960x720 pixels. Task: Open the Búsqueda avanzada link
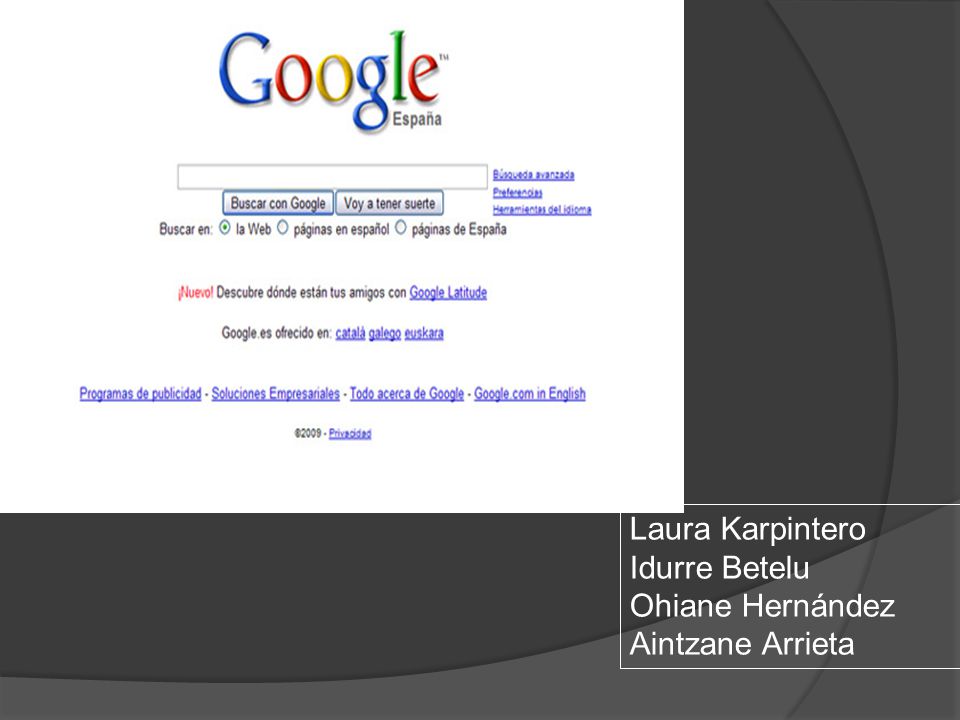tap(533, 175)
